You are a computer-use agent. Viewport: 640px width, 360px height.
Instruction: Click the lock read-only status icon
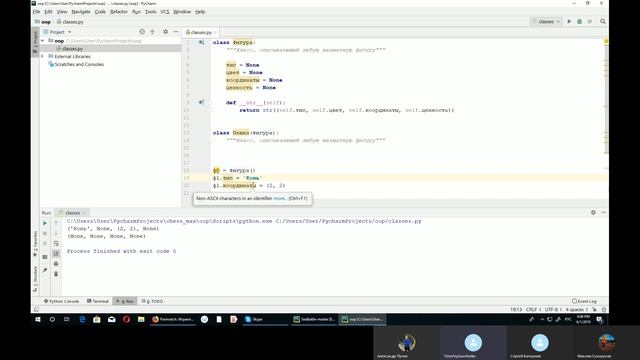(x=595, y=310)
